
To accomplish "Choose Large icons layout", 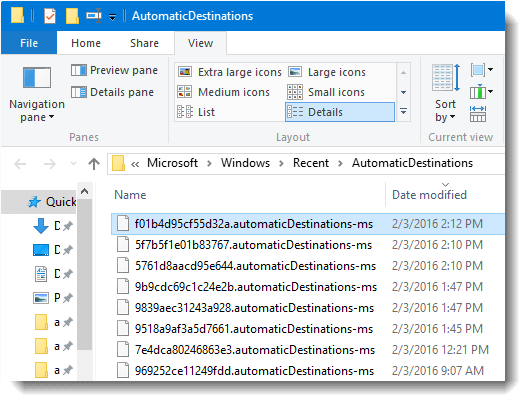I will 327,72.
